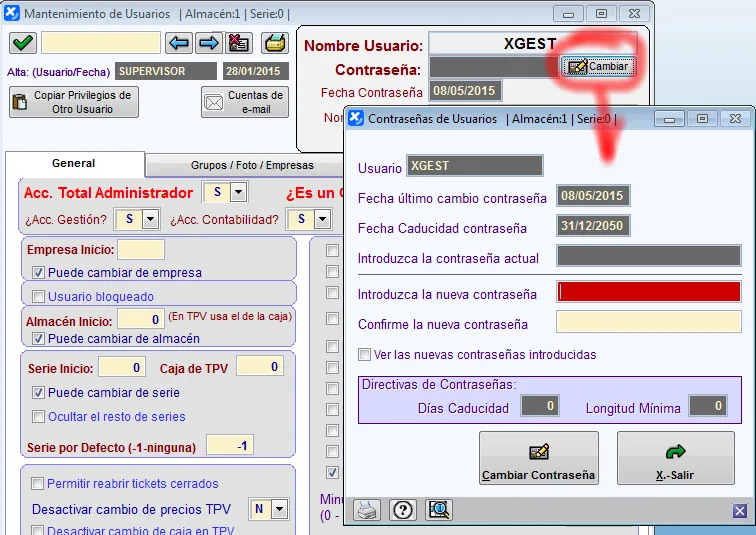Enable Ver las nuevas contraseñas introducidas

[x=365, y=355]
